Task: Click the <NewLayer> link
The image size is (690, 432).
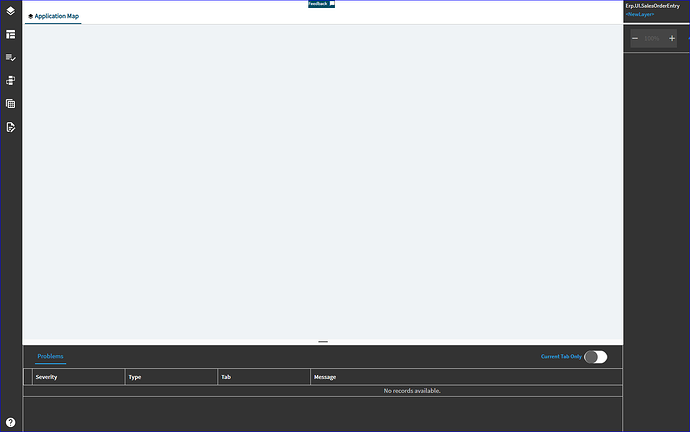Action: (640, 14)
